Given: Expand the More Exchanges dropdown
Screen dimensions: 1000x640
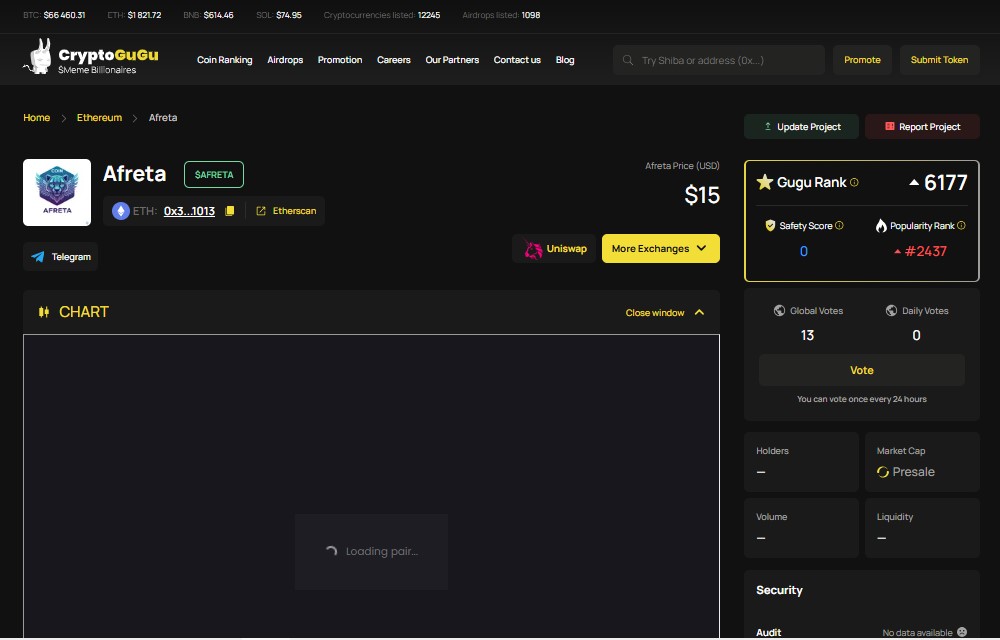Looking at the screenshot, I should click(661, 249).
